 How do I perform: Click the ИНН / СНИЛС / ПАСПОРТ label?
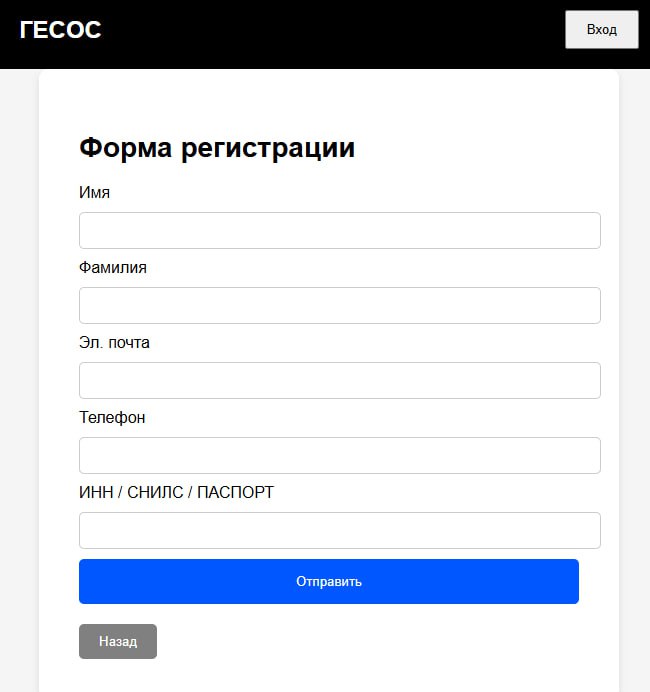[176, 492]
